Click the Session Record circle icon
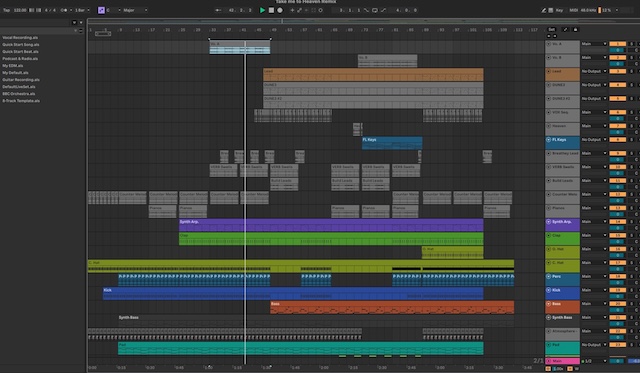The image size is (640, 373). pyautogui.click(x=320, y=10)
